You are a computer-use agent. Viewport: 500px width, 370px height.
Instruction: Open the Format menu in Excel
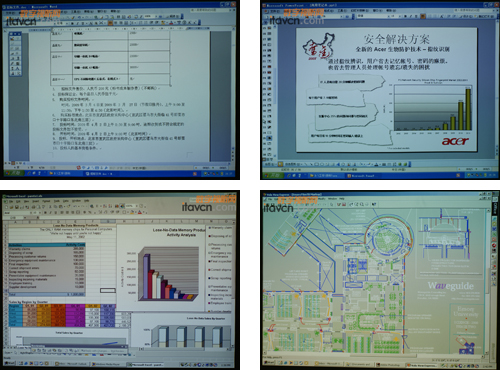pos(46,201)
